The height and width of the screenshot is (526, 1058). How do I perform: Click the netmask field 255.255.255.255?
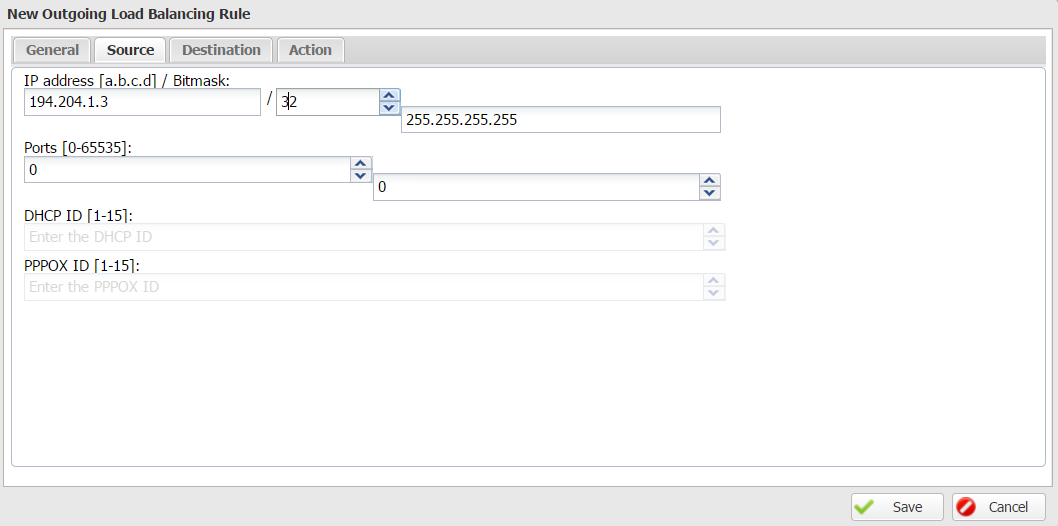(x=561, y=120)
